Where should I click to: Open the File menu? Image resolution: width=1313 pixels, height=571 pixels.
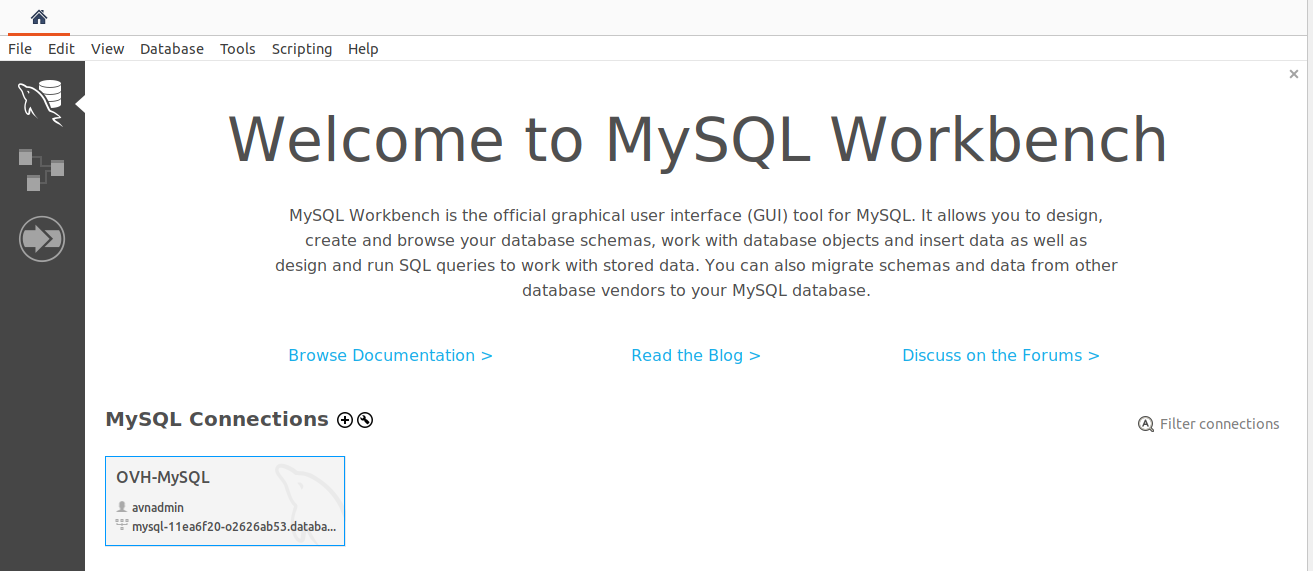(x=20, y=49)
